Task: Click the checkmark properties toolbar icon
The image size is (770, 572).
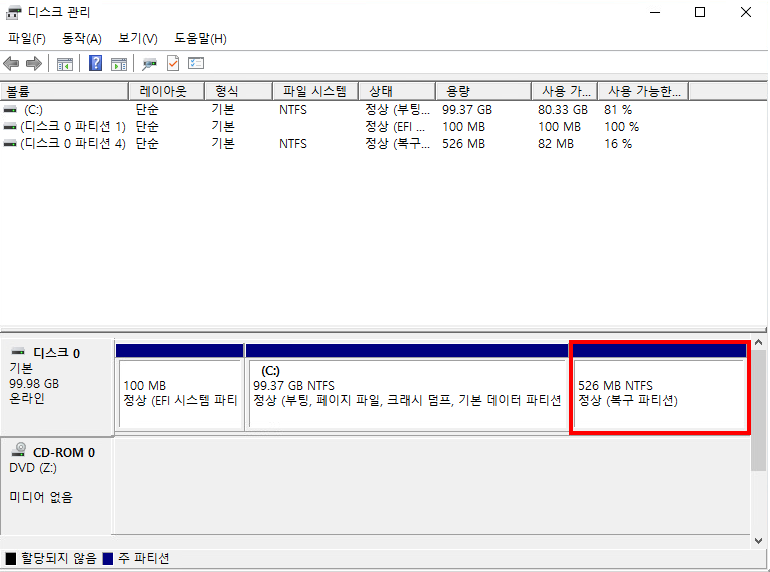Action: [x=173, y=63]
